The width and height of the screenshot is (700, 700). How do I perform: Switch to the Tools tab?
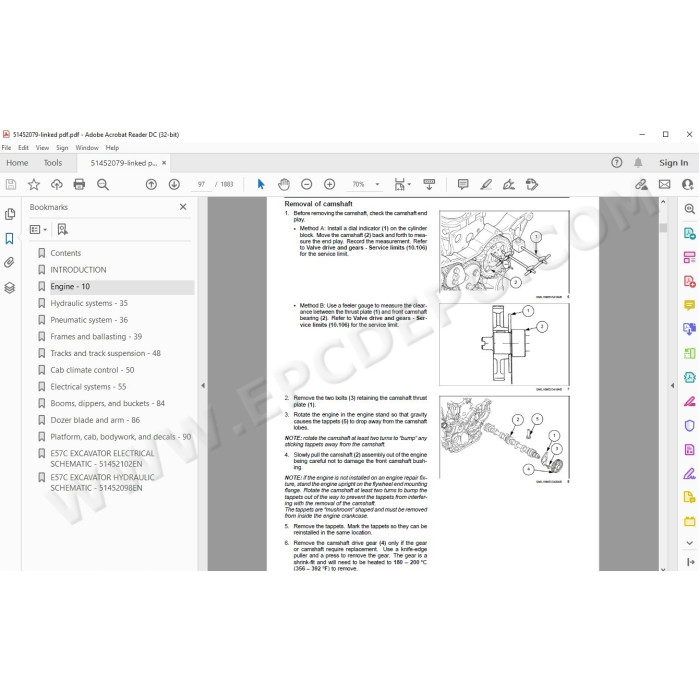point(53,163)
